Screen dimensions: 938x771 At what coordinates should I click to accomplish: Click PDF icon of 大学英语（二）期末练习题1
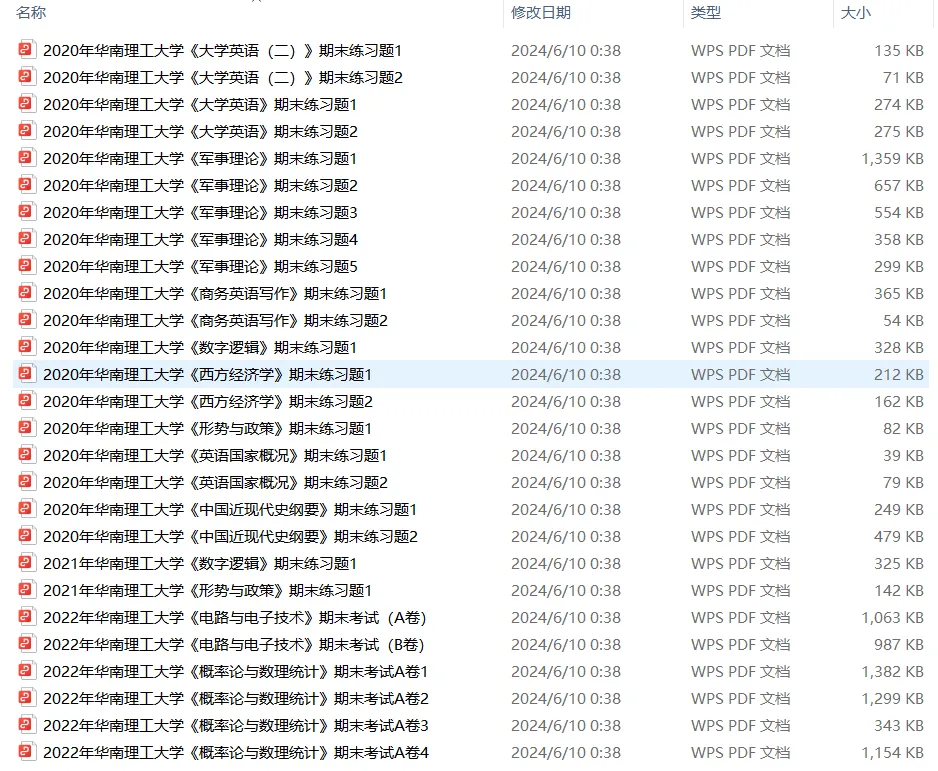(26, 49)
